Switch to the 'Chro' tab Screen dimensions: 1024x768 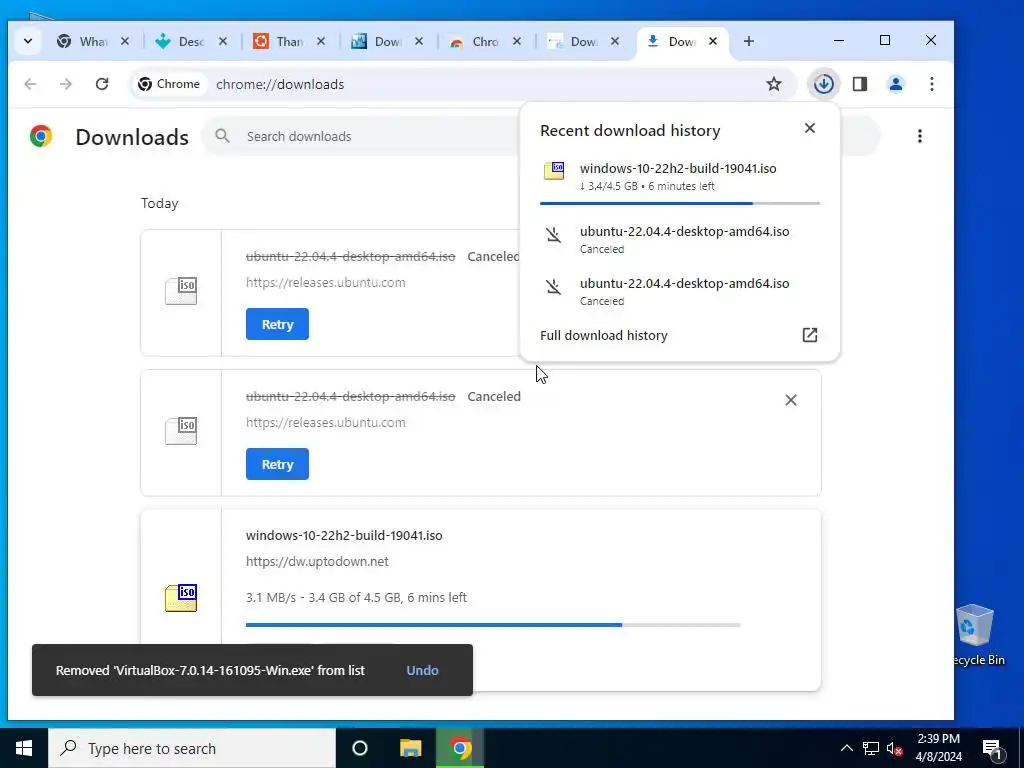[483, 41]
